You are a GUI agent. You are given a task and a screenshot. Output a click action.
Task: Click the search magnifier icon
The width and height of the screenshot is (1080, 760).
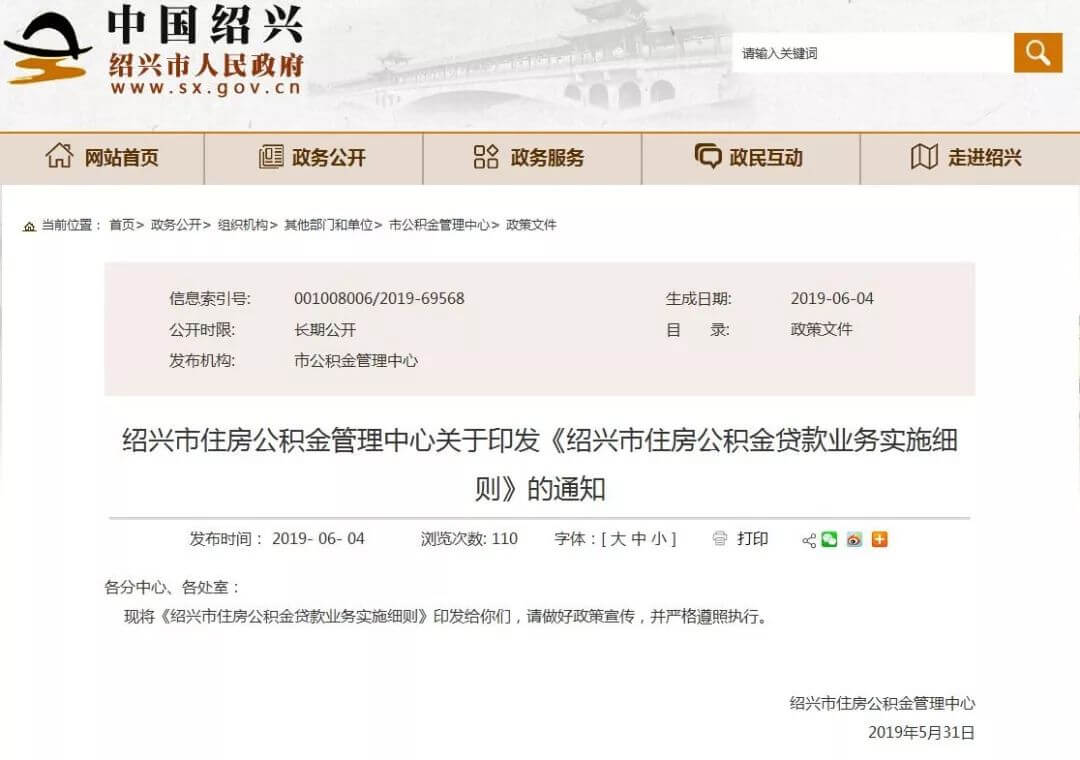coord(1037,52)
